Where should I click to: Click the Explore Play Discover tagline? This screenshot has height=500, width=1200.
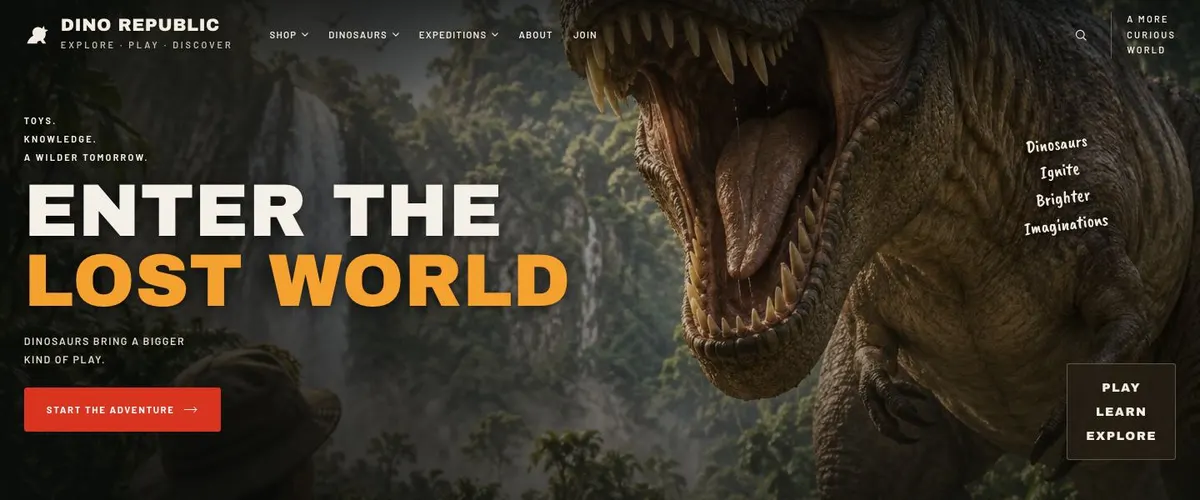coord(146,45)
